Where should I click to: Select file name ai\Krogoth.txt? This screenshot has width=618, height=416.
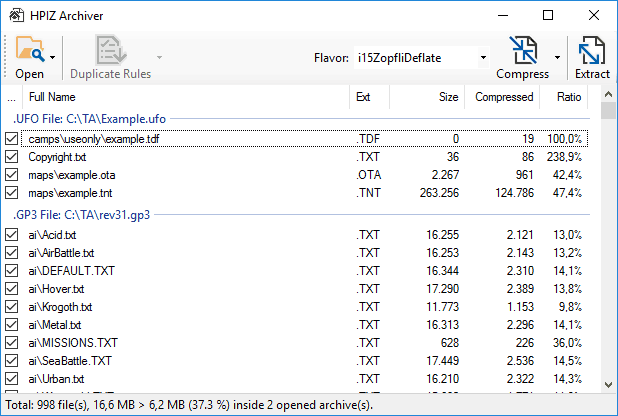60,307
